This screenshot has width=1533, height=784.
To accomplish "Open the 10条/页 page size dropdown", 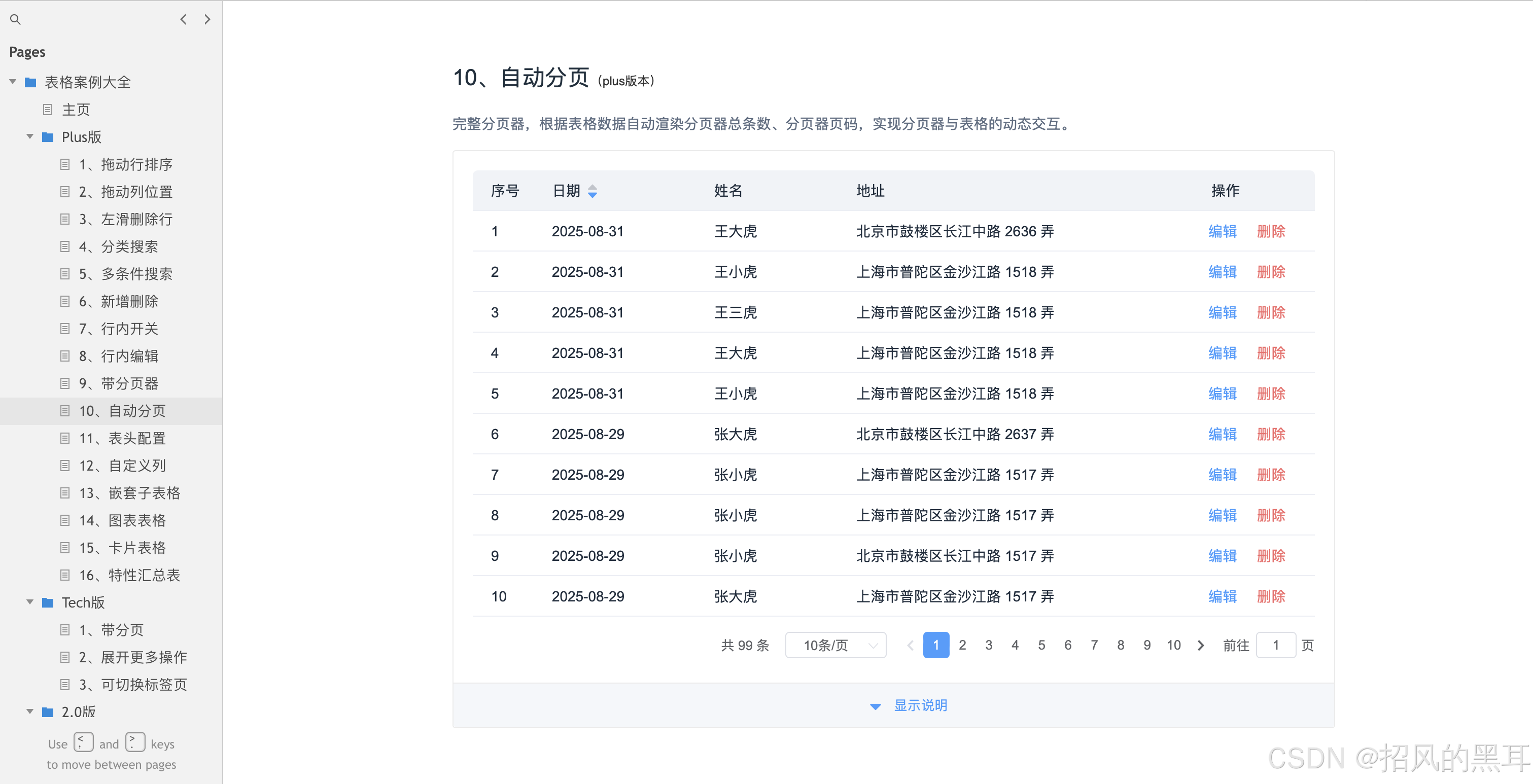I will 835,646.
